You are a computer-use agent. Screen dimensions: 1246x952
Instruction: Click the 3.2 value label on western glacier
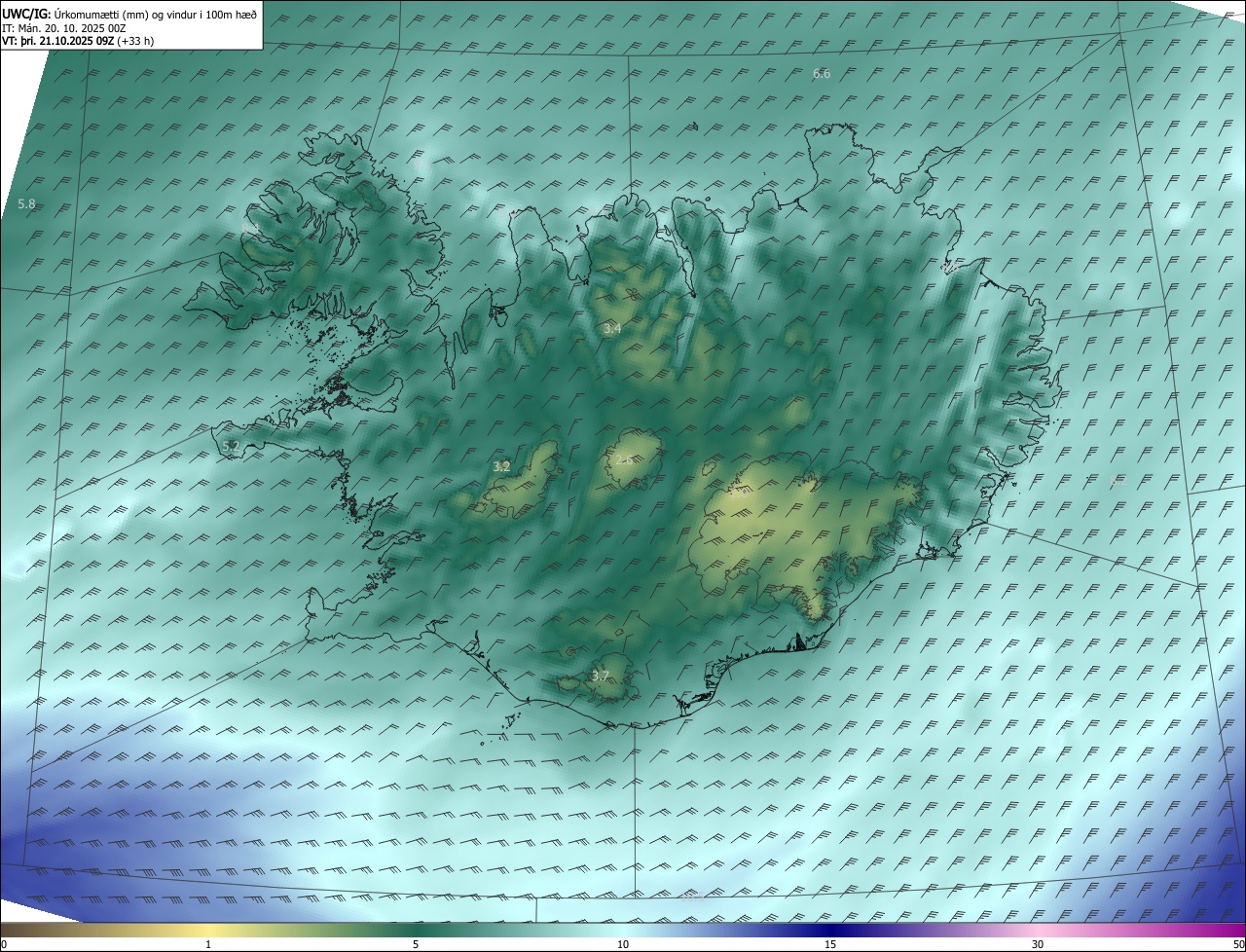pyautogui.click(x=501, y=466)
